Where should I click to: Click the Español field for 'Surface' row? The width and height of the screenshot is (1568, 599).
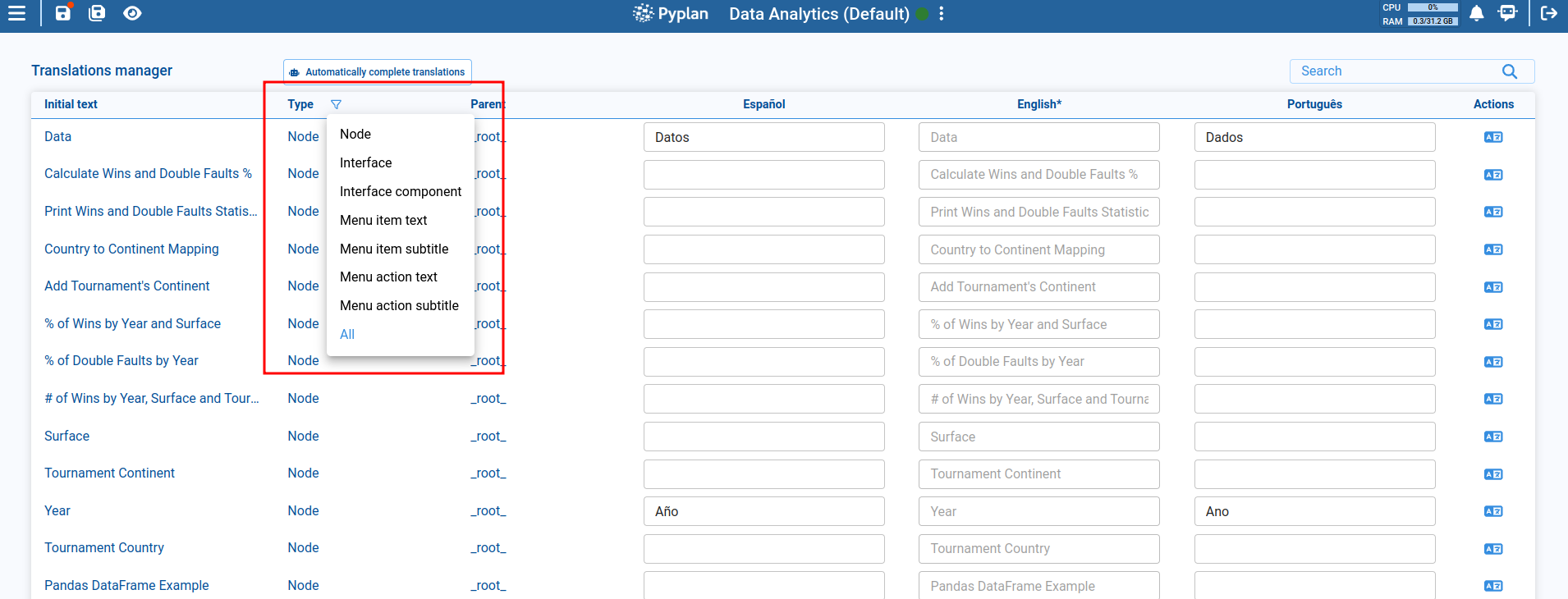(763, 437)
